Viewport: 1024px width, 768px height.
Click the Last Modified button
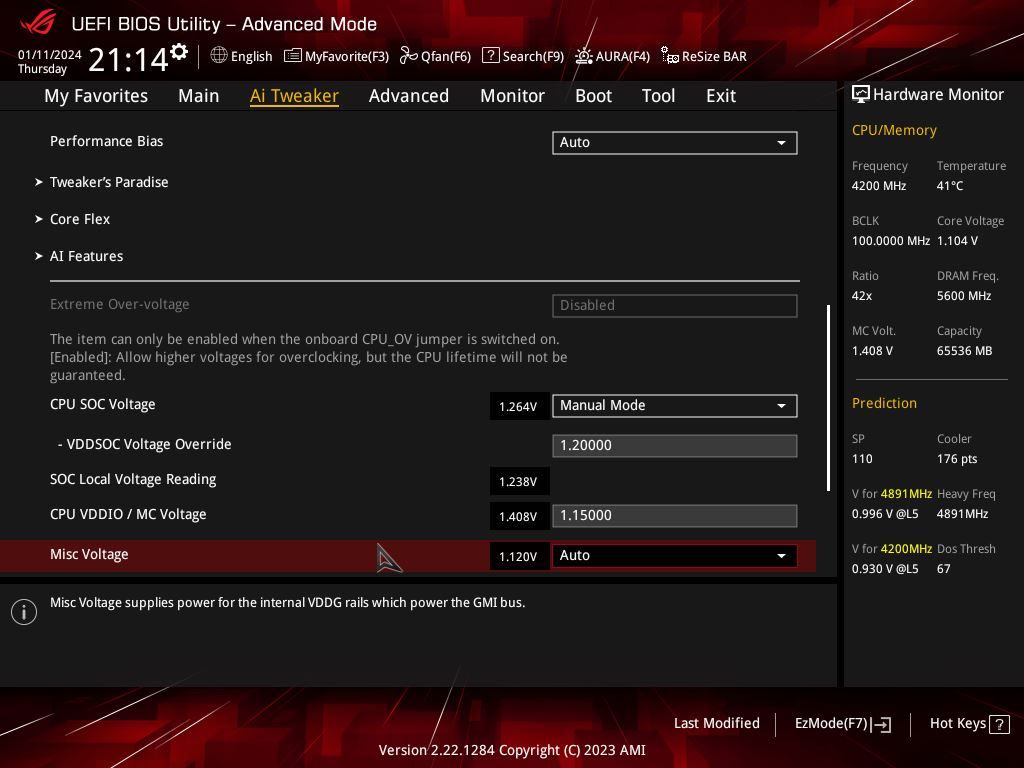pyautogui.click(x=716, y=724)
